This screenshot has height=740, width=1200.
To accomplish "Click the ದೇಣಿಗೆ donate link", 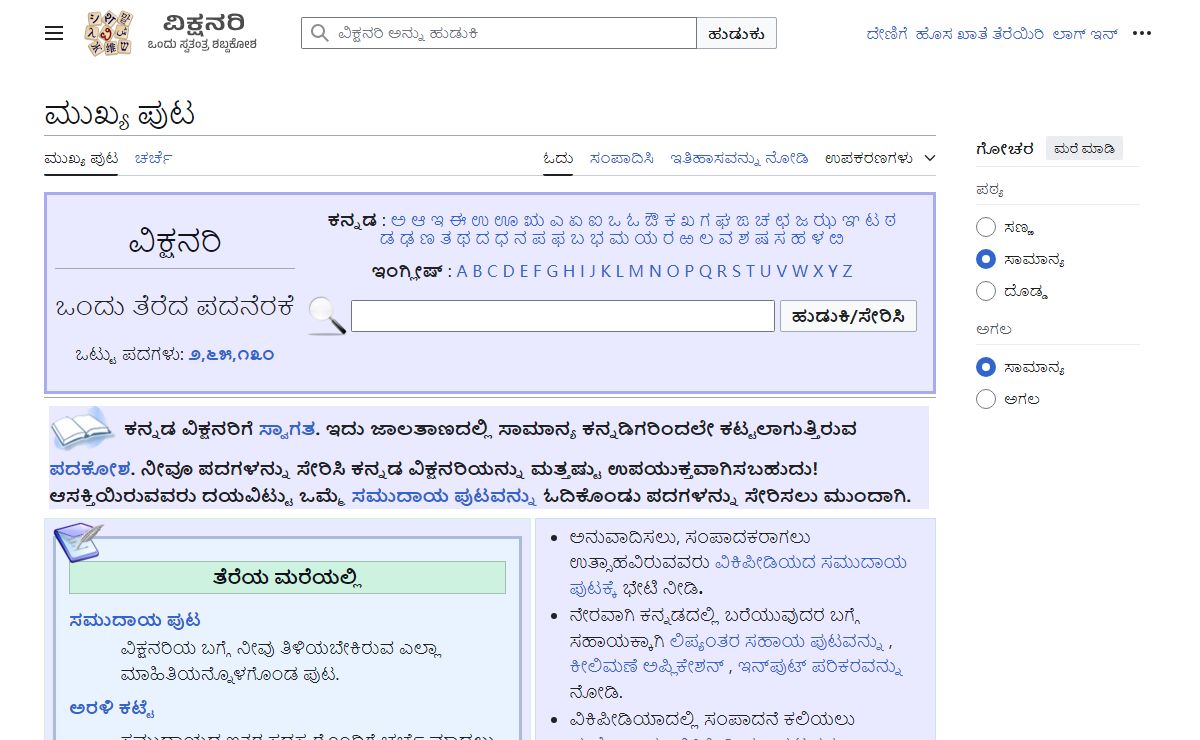I will click(x=887, y=33).
